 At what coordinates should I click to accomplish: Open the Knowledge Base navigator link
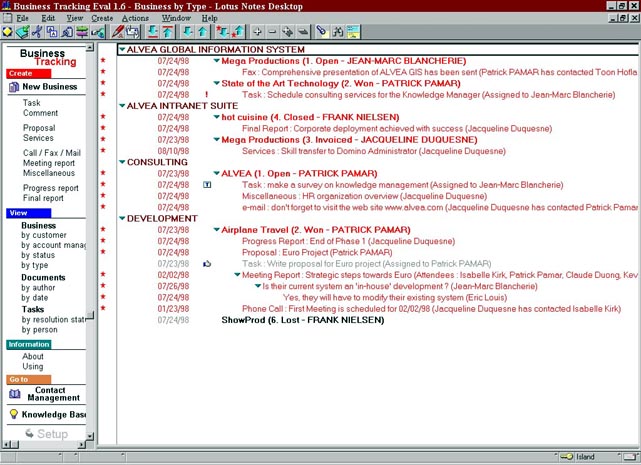(x=47, y=414)
